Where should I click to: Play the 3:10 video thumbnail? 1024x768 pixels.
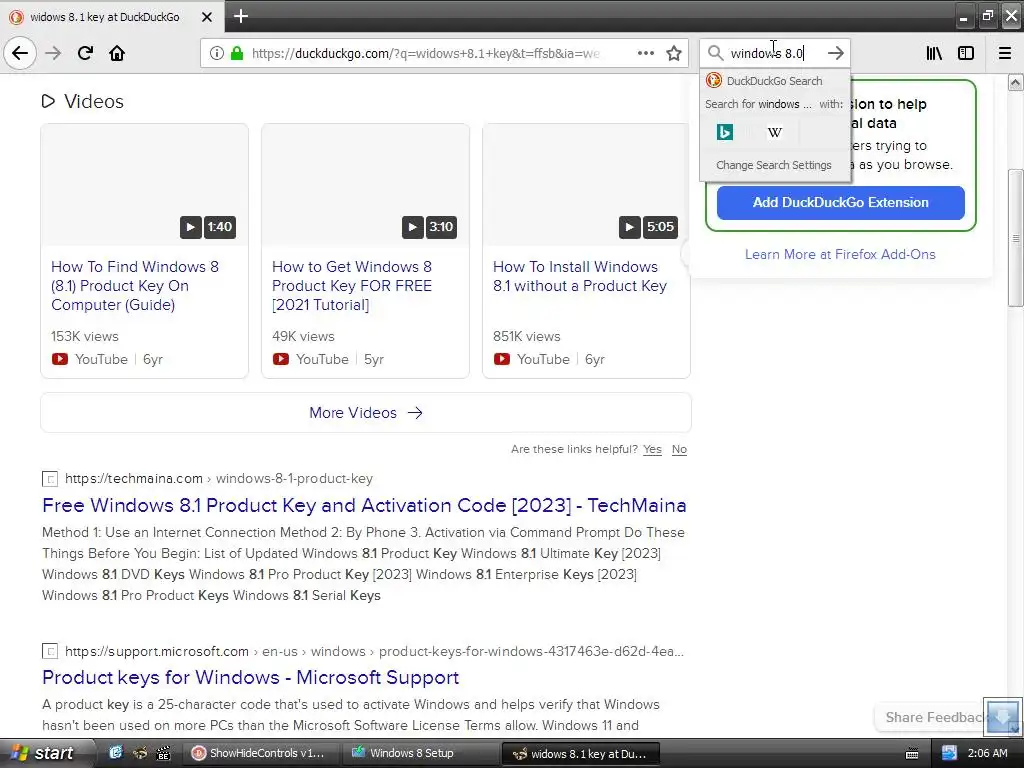click(365, 185)
